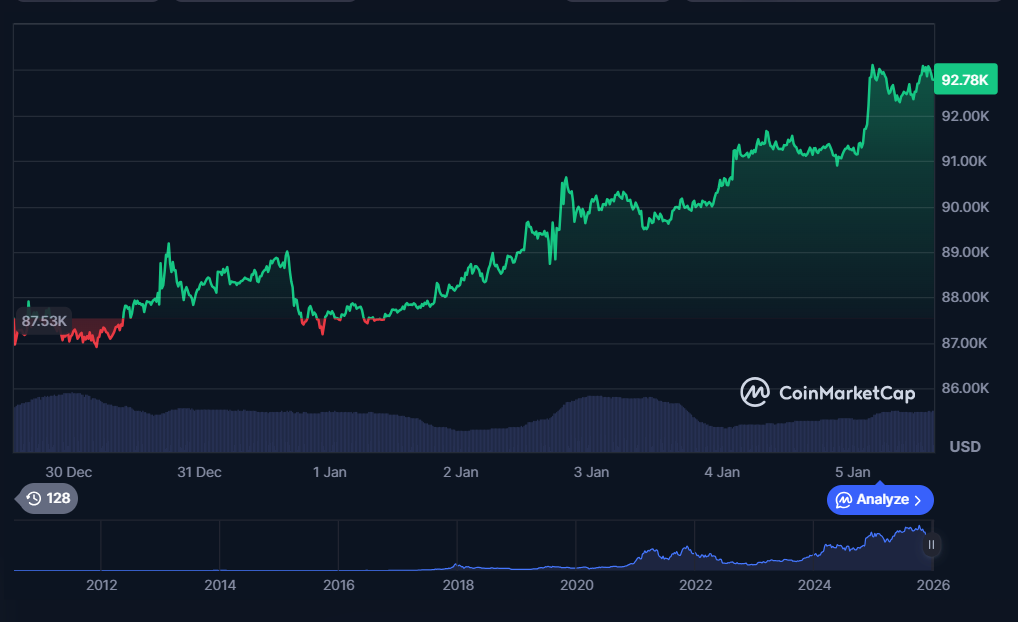
Task: Select the 30 Dec date on the x-axis
Action: point(69,472)
